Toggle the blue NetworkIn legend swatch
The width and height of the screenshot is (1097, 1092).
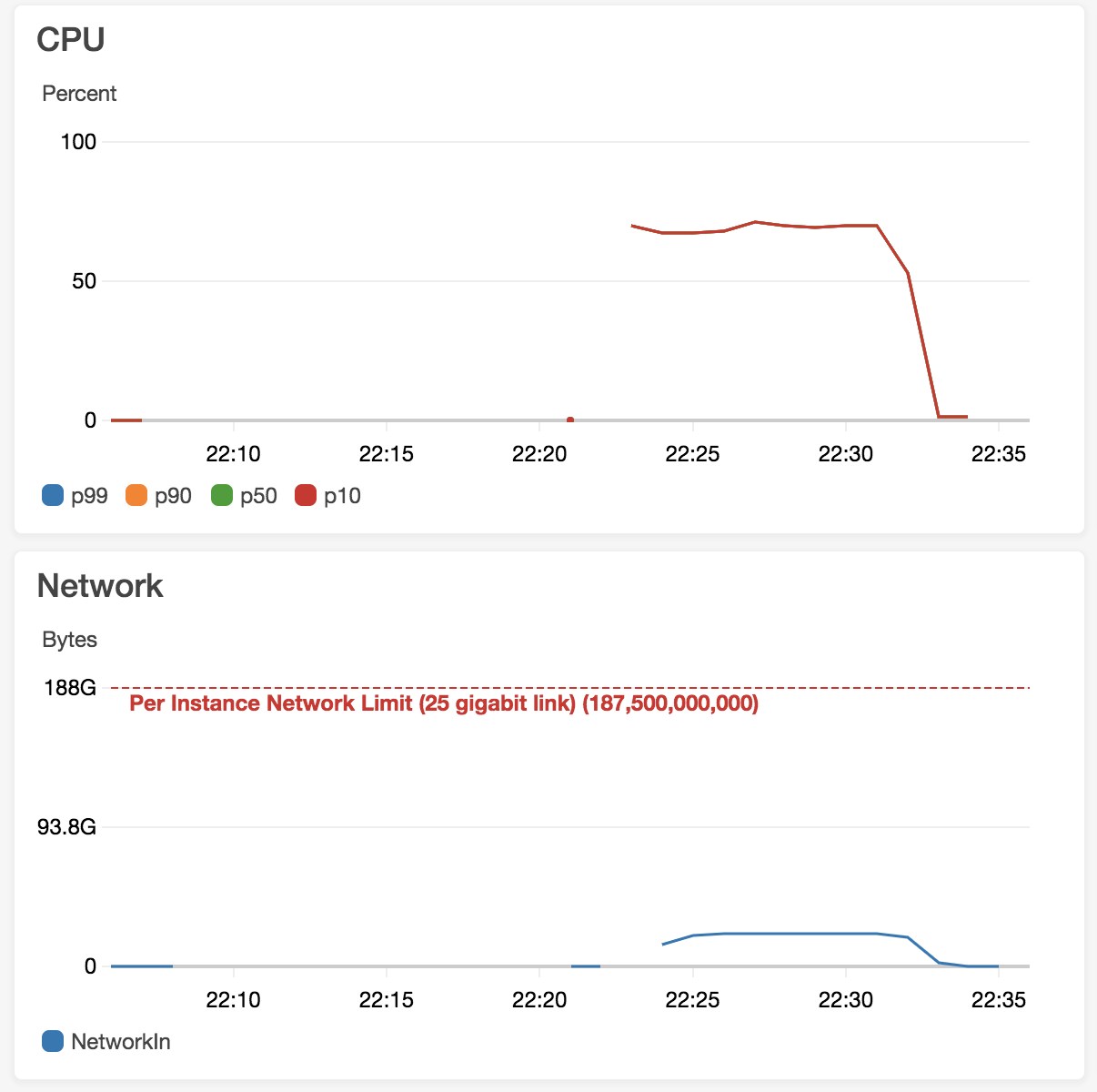[x=53, y=1041]
